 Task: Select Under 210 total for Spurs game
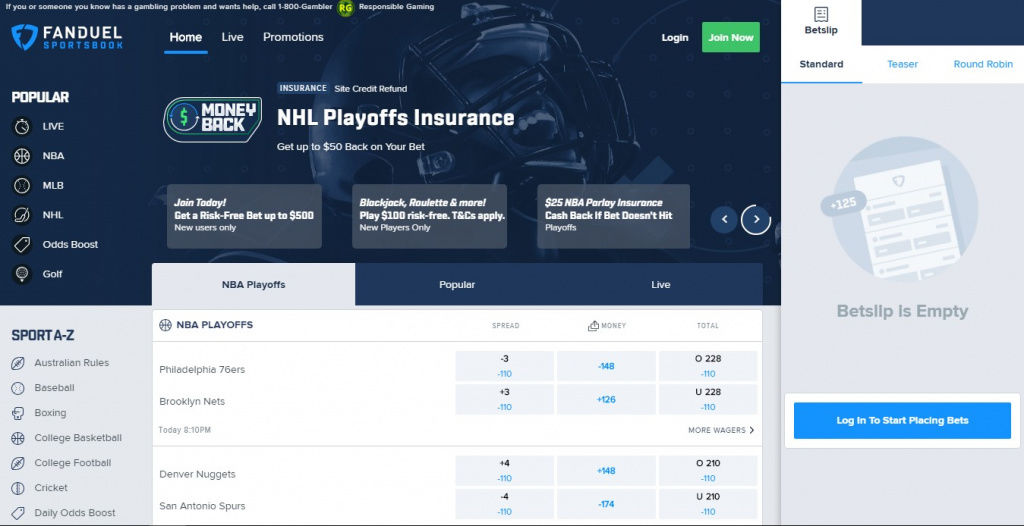708,504
